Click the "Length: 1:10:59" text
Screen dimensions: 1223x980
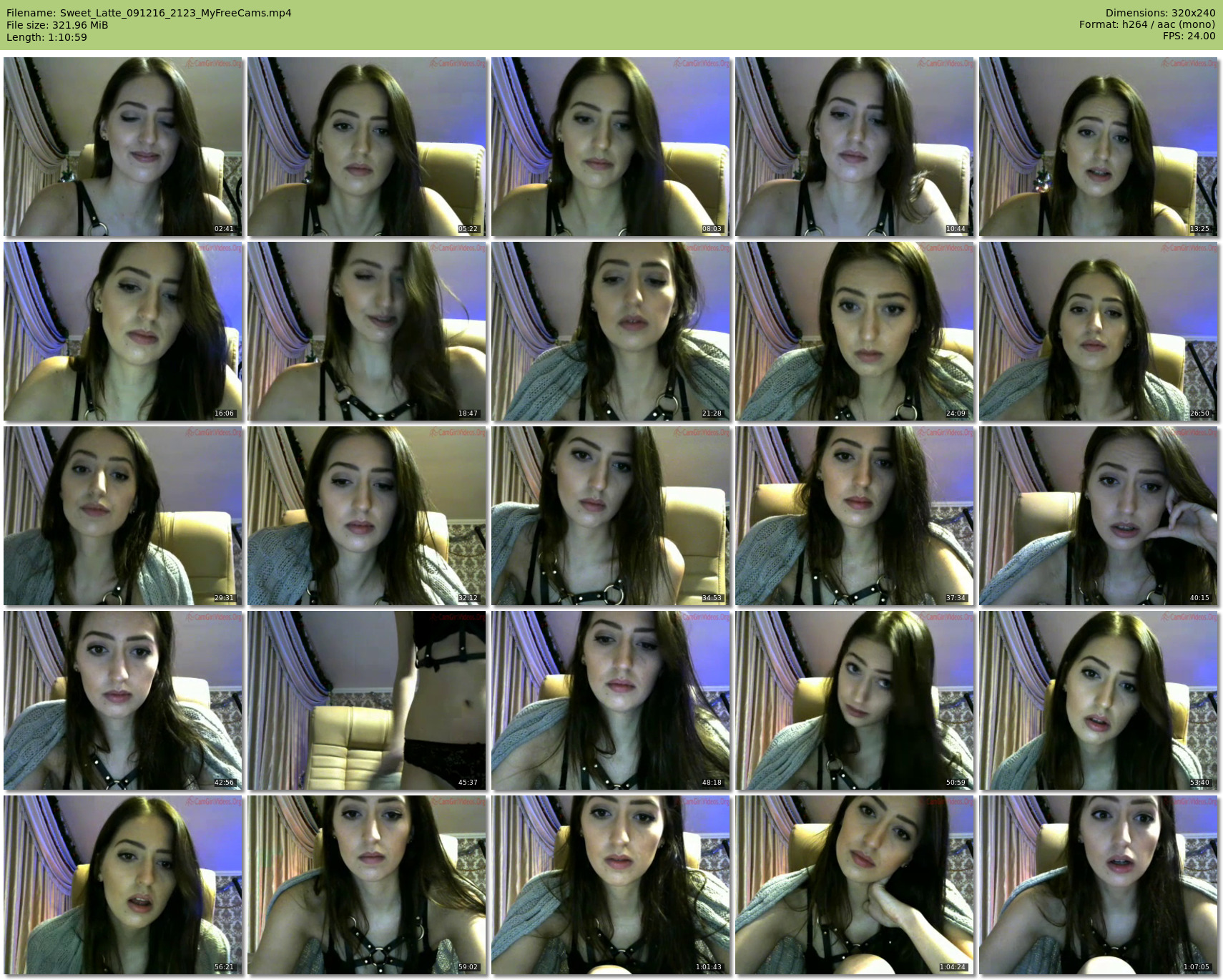pyautogui.click(x=46, y=37)
